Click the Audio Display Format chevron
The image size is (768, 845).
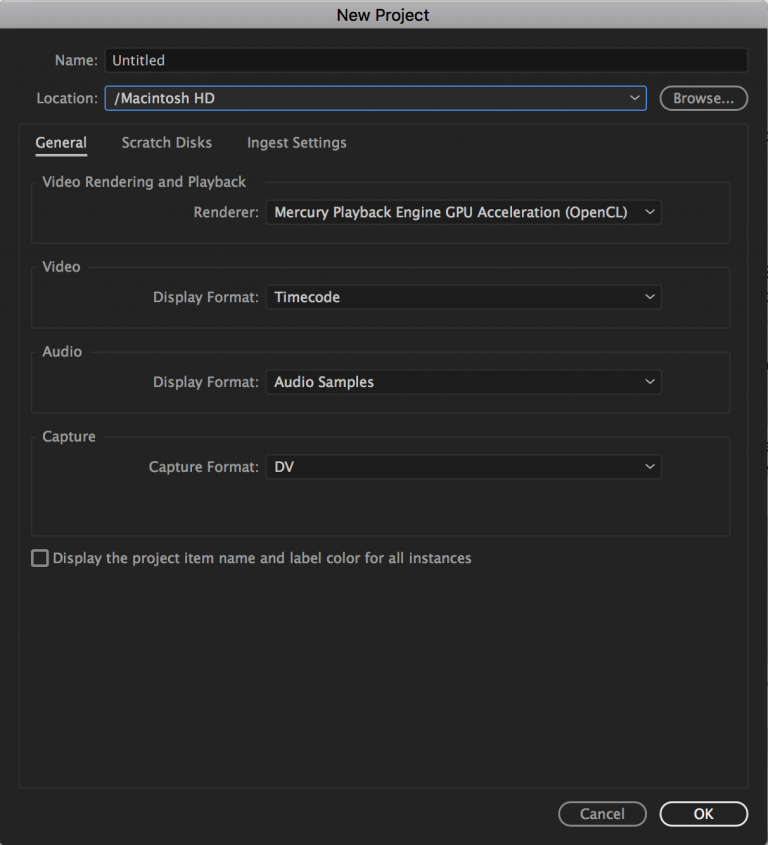coord(650,382)
